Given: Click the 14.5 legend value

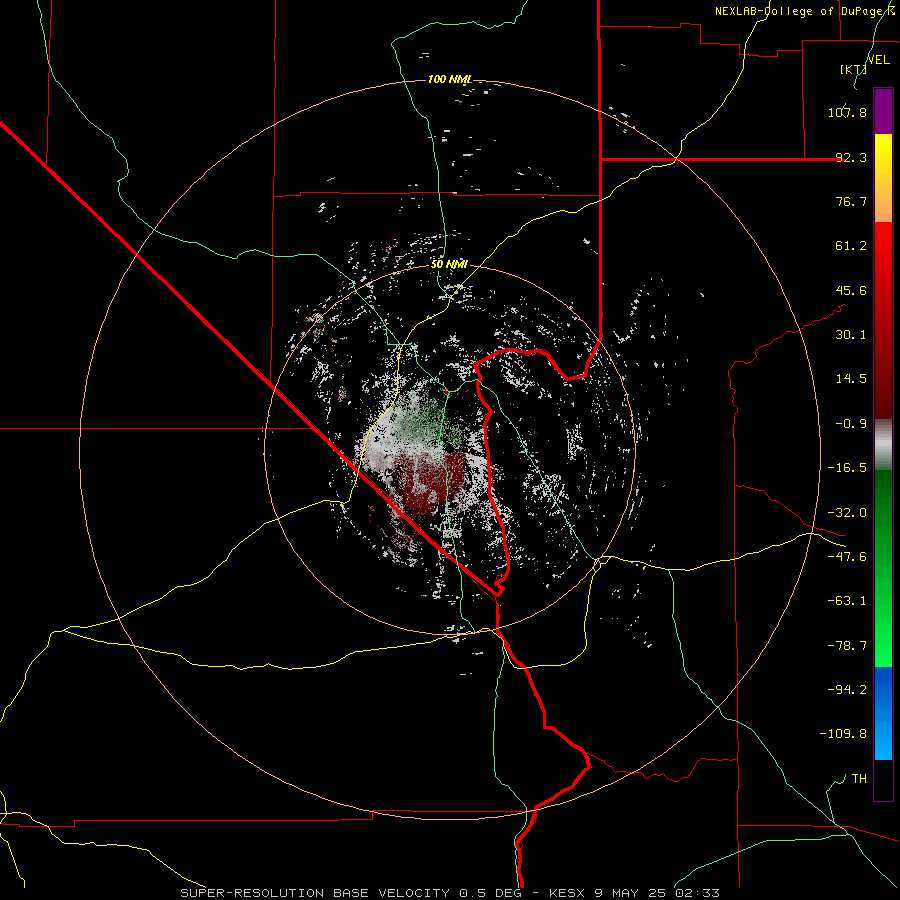Looking at the screenshot, I should [x=851, y=379].
